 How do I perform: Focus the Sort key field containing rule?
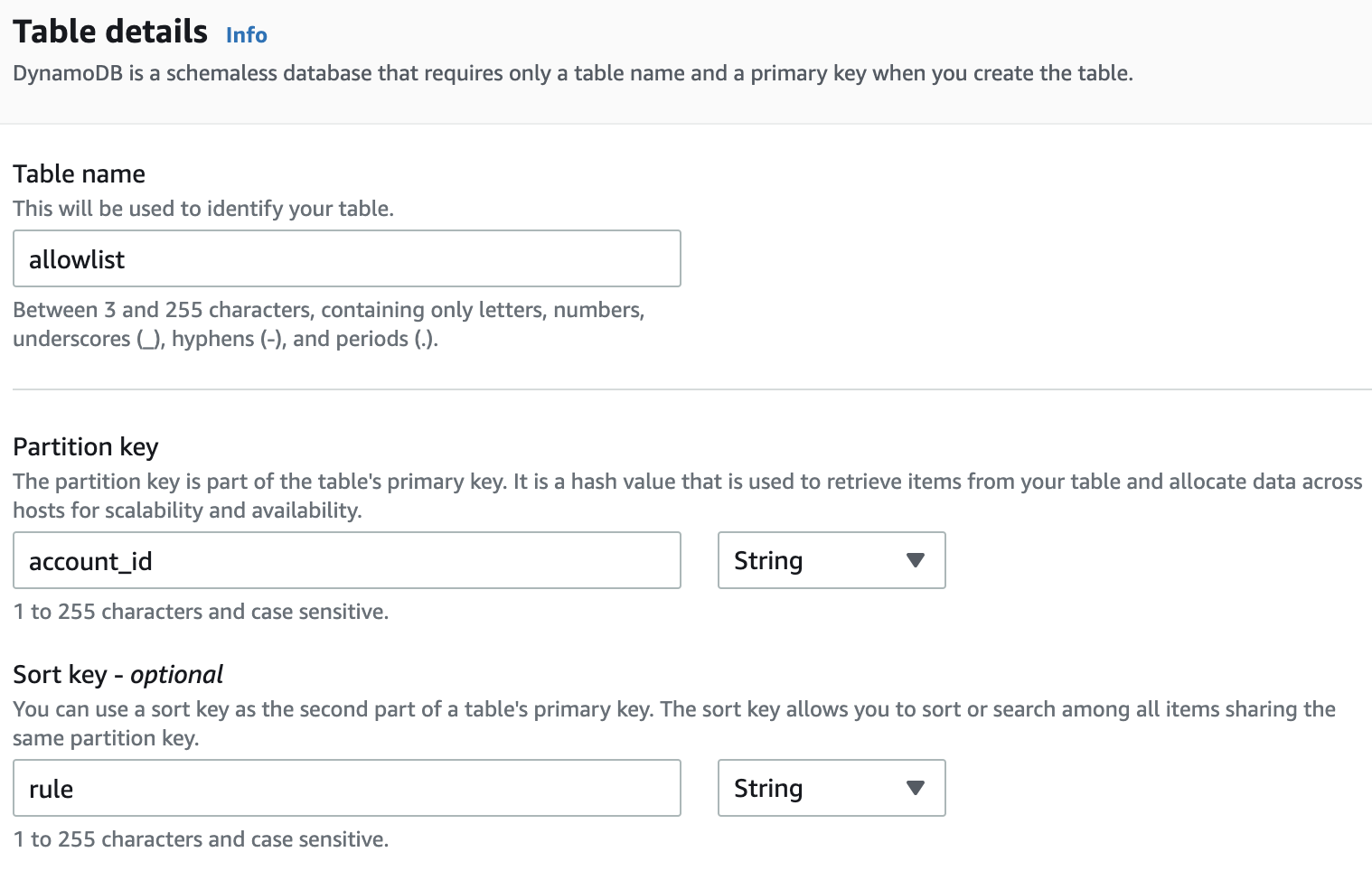click(346, 789)
